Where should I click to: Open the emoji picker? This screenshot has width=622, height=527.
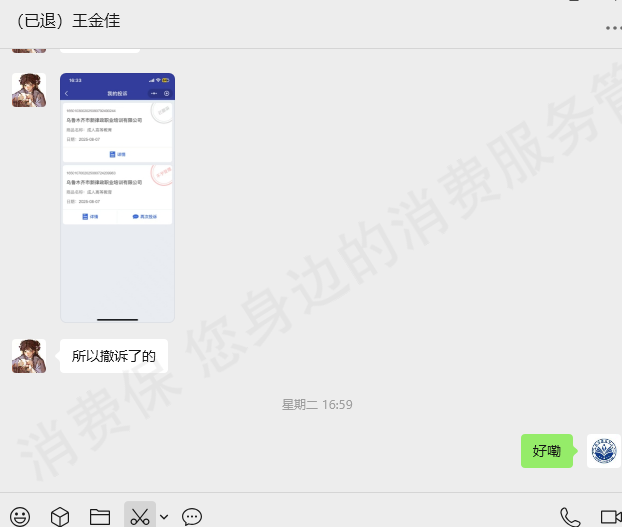click(x=20, y=517)
